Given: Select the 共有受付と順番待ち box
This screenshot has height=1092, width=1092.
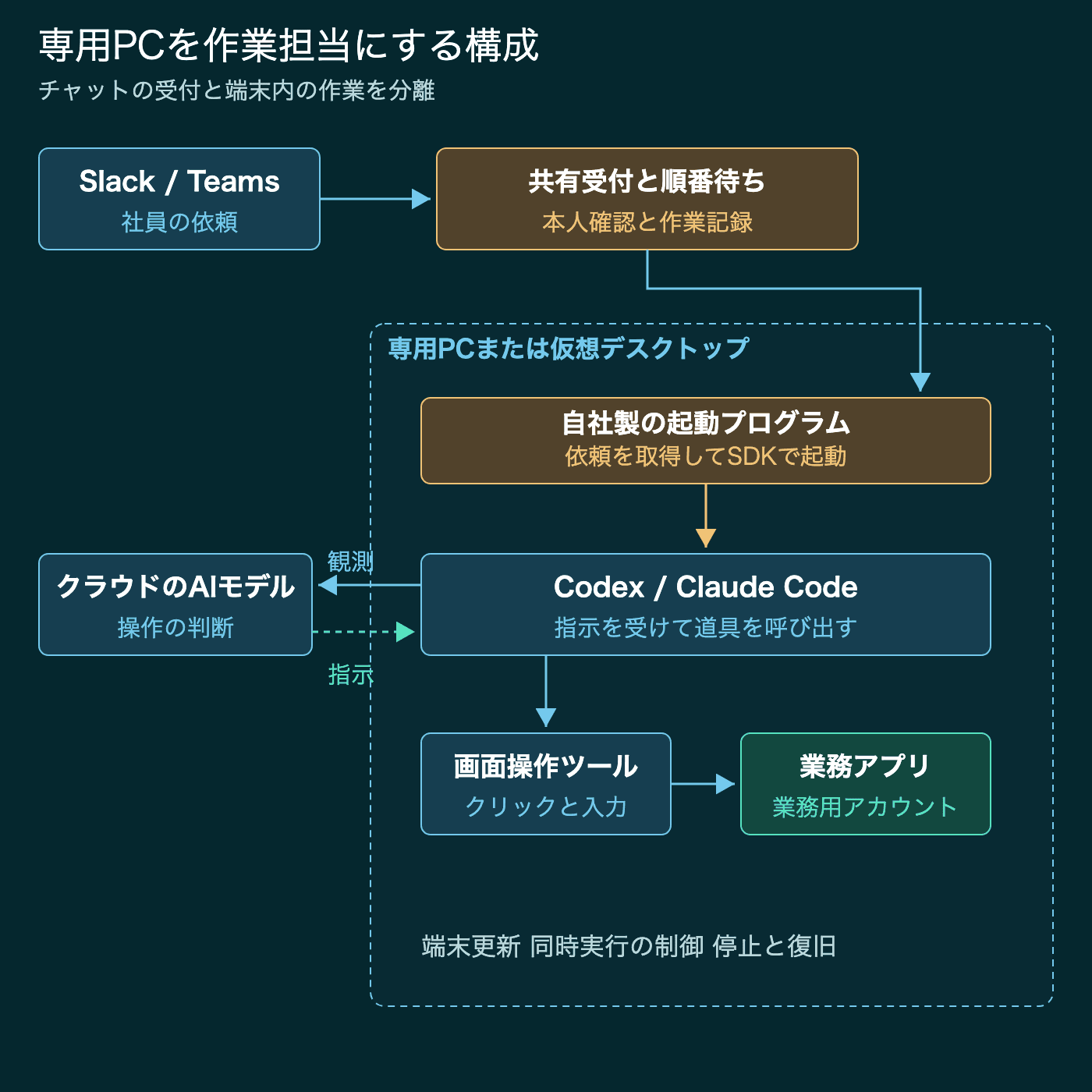Looking at the screenshot, I should tap(647, 199).
